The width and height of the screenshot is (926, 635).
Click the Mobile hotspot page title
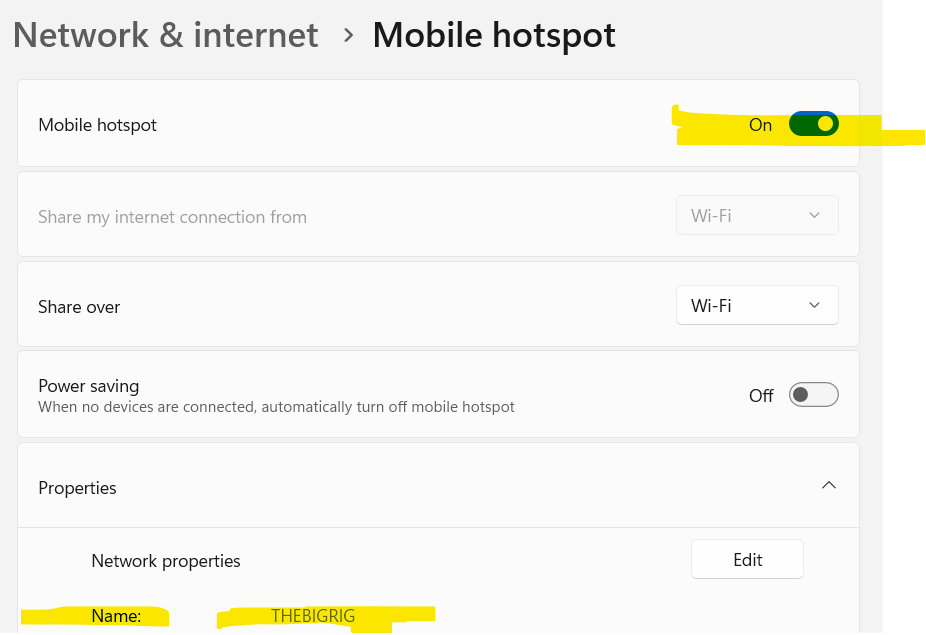click(494, 36)
